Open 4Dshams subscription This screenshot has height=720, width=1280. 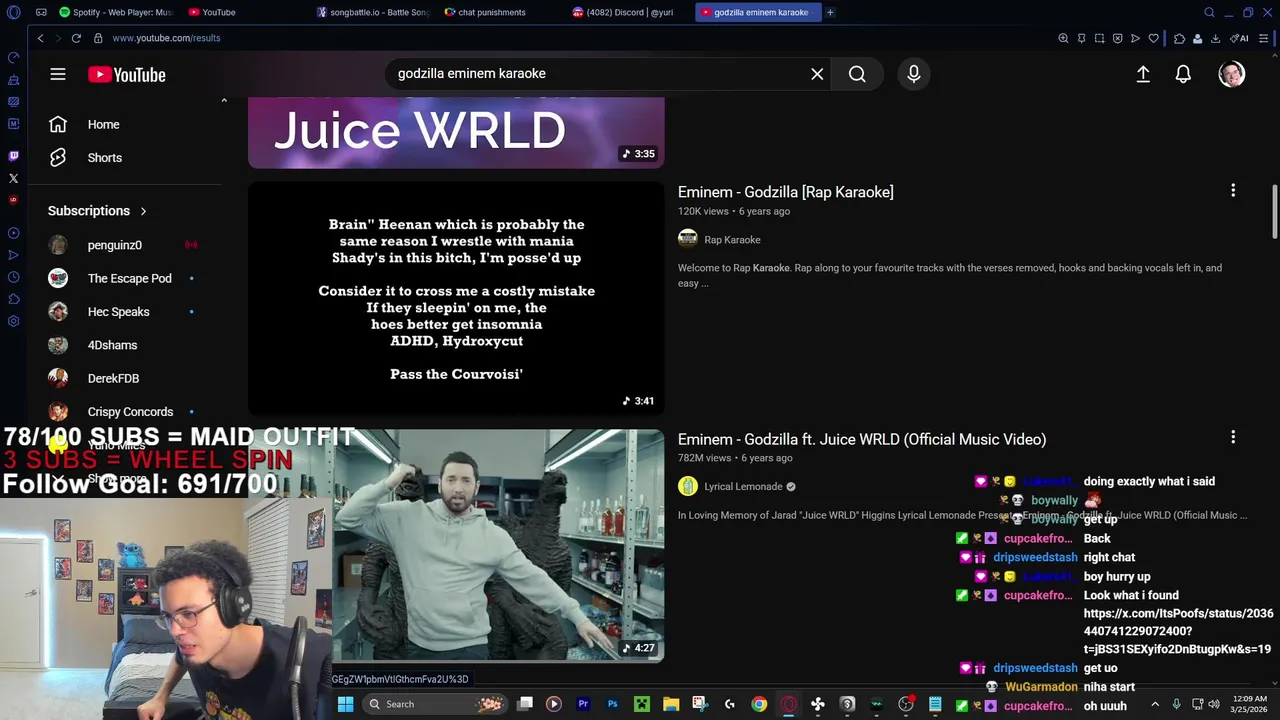(x=112, y=345)
